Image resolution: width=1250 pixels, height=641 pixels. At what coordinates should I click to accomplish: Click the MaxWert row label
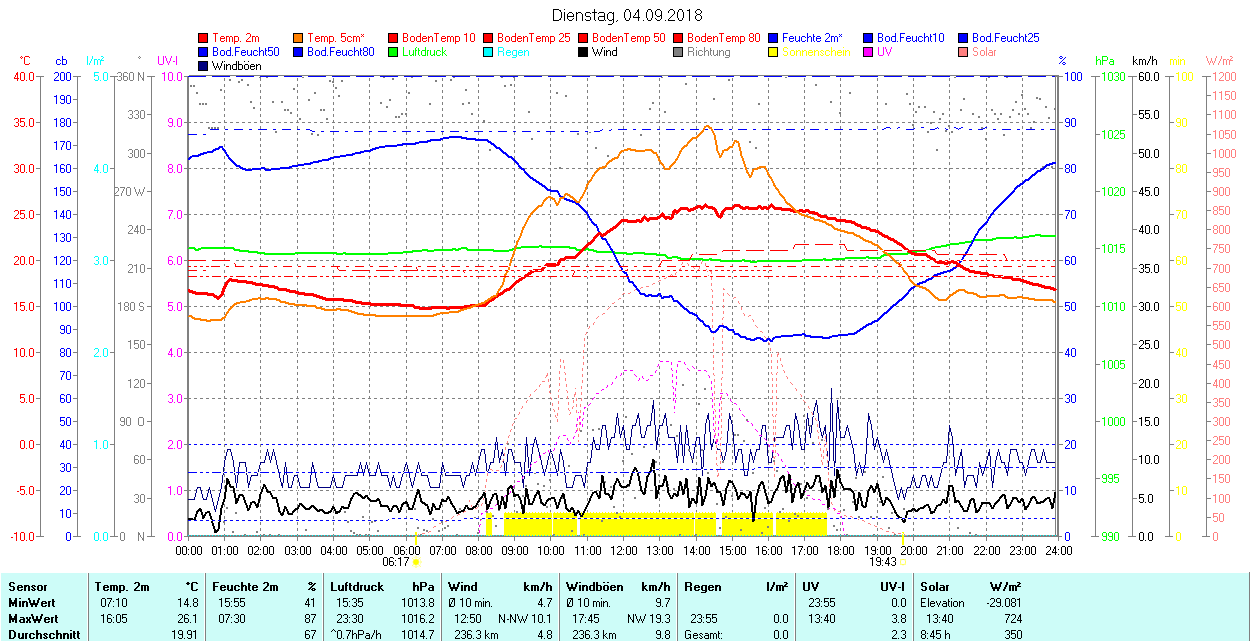point(34,619)
